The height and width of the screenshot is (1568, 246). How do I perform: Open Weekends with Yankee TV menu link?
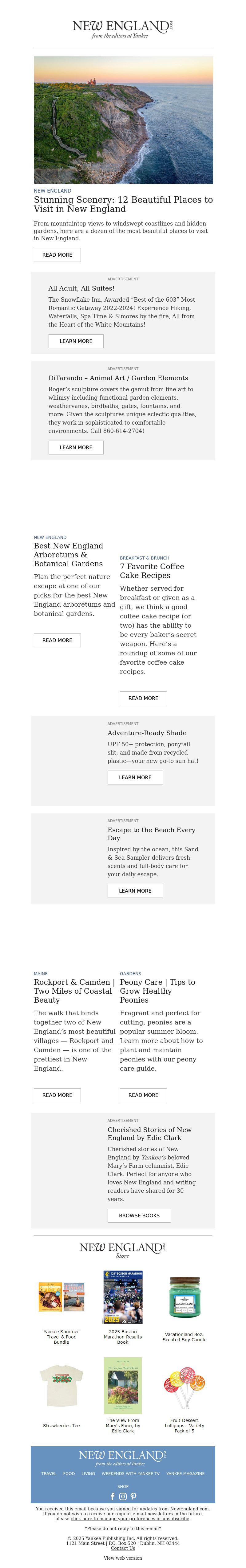(131, 1474)
